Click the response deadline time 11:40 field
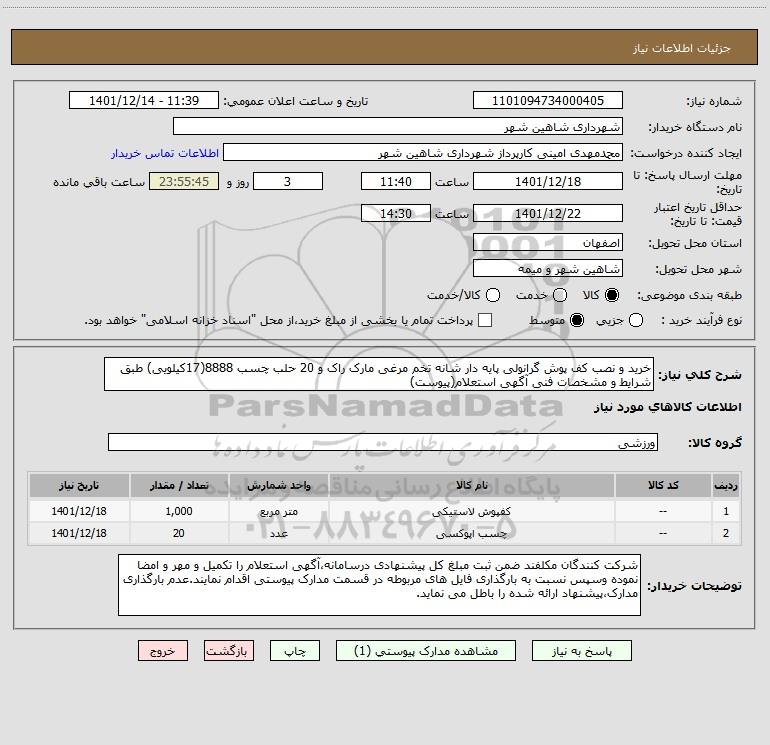Image resolution: width=770 pixels, height=745 pixels. coord(396,181)
